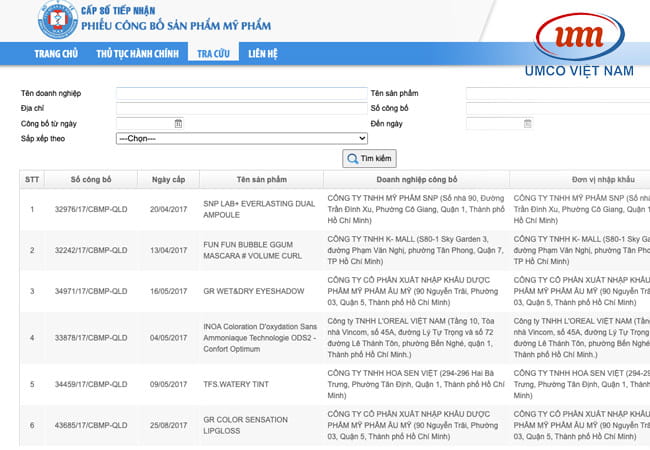
Task: Click the date 20/04/2017
Action: (x=168, y=209)
